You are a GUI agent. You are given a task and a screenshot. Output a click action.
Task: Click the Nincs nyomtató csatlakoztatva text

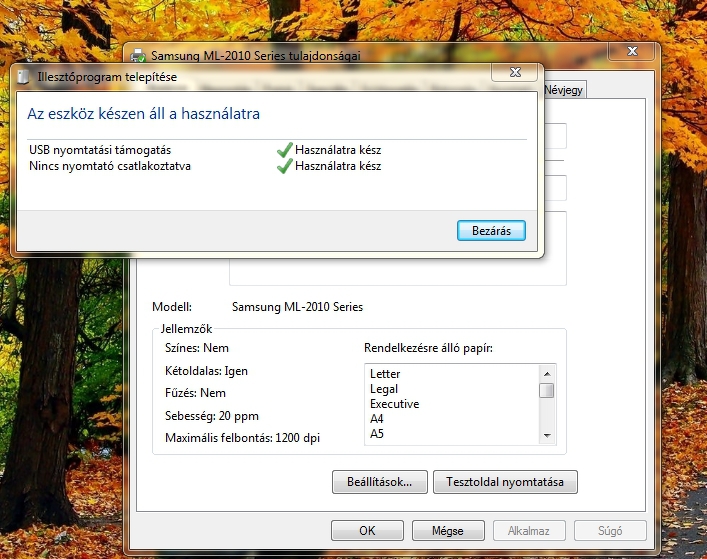(x=110, y=166)
